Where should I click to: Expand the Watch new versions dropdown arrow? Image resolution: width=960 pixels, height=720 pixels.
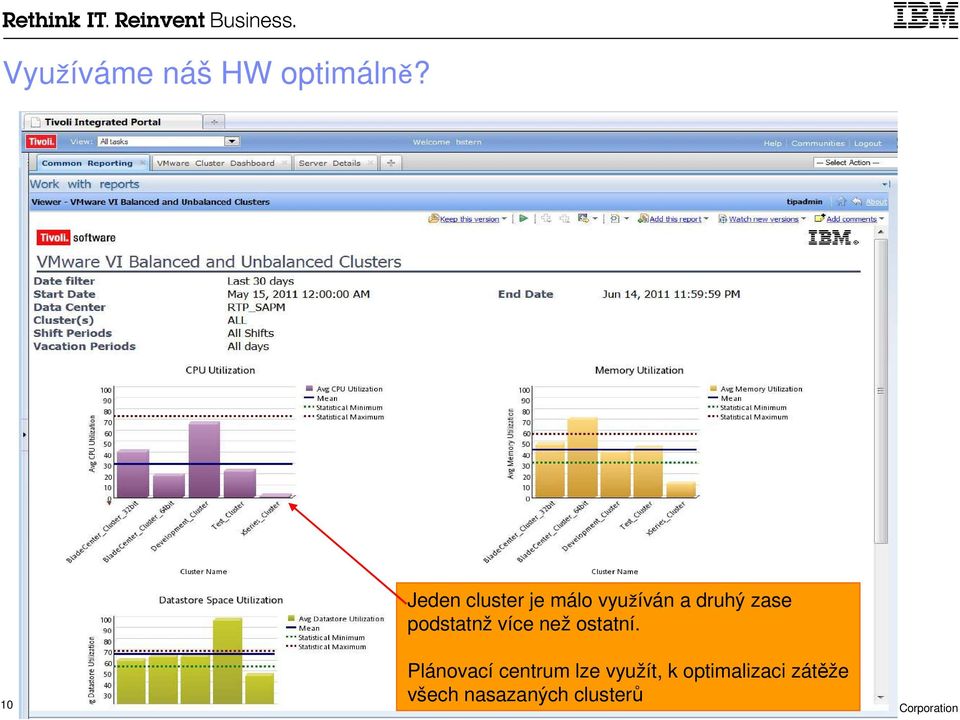point(803,219)
